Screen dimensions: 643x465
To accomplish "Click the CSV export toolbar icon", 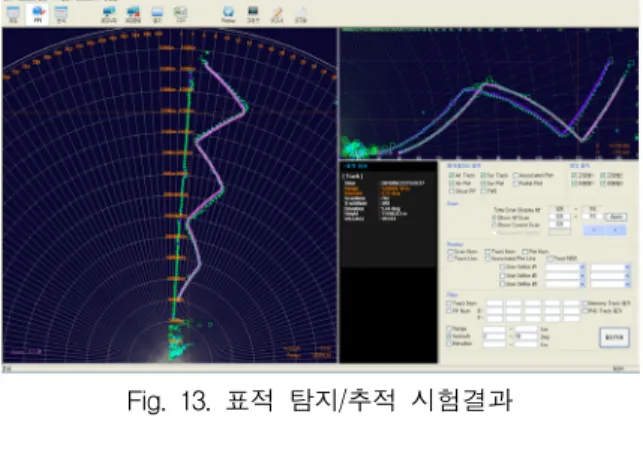I will coord(180,14).
